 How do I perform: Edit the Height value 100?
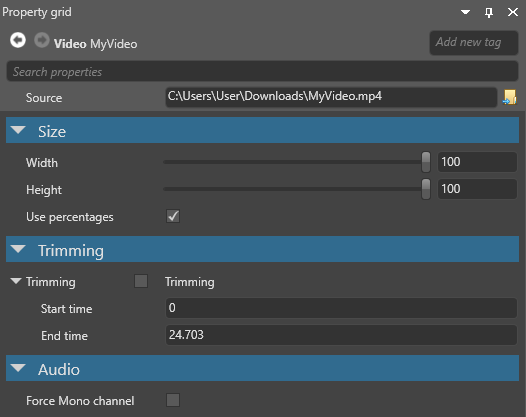tap(477, 189)
